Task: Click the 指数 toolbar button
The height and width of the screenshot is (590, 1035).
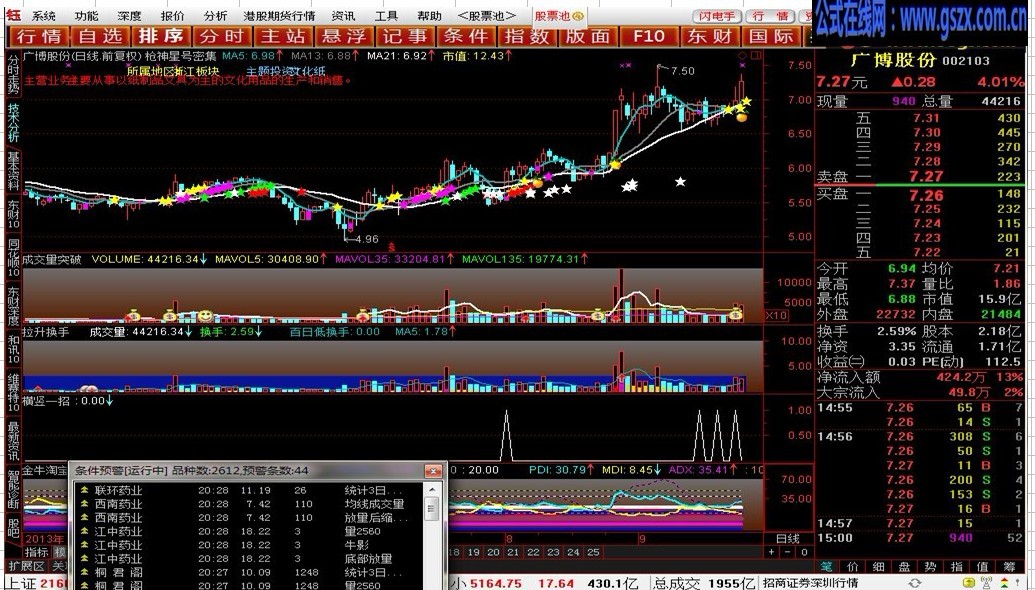Action: 527,36
